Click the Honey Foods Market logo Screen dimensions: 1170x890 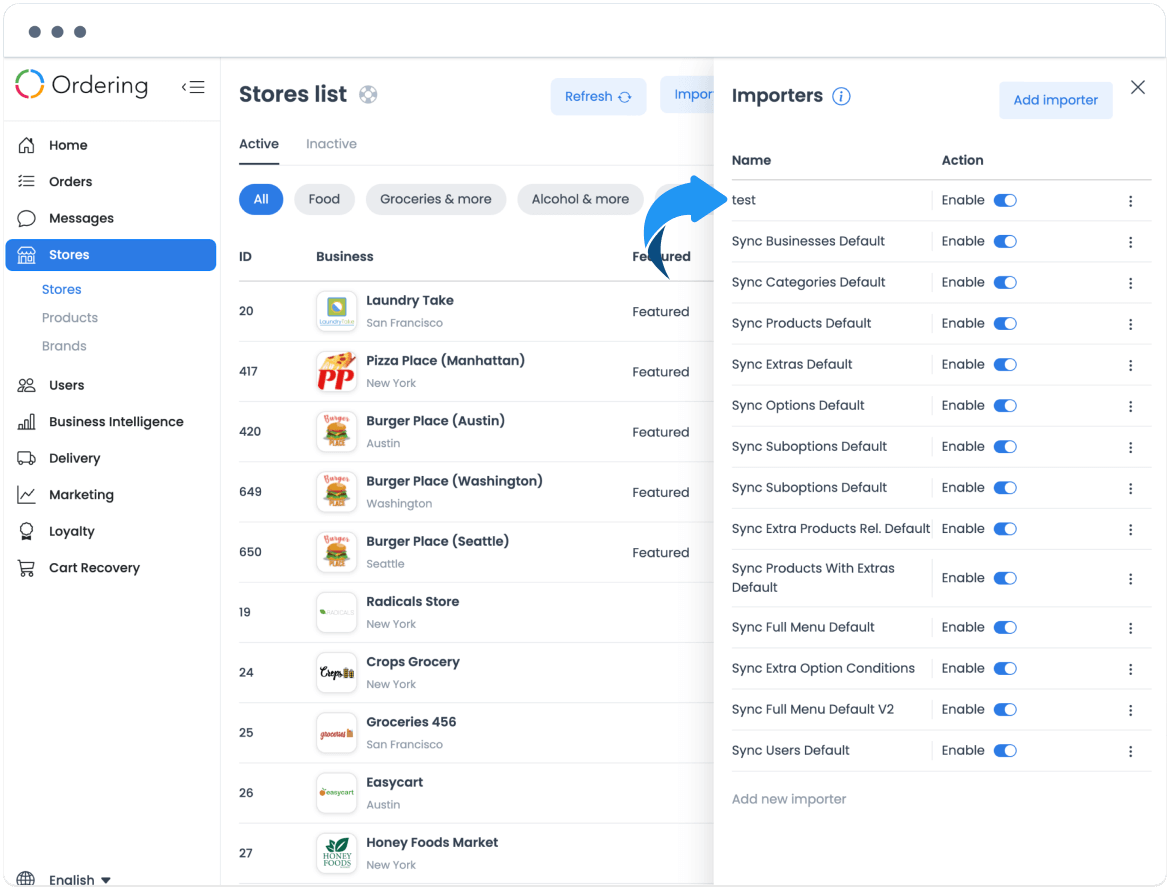click(337, 853)
